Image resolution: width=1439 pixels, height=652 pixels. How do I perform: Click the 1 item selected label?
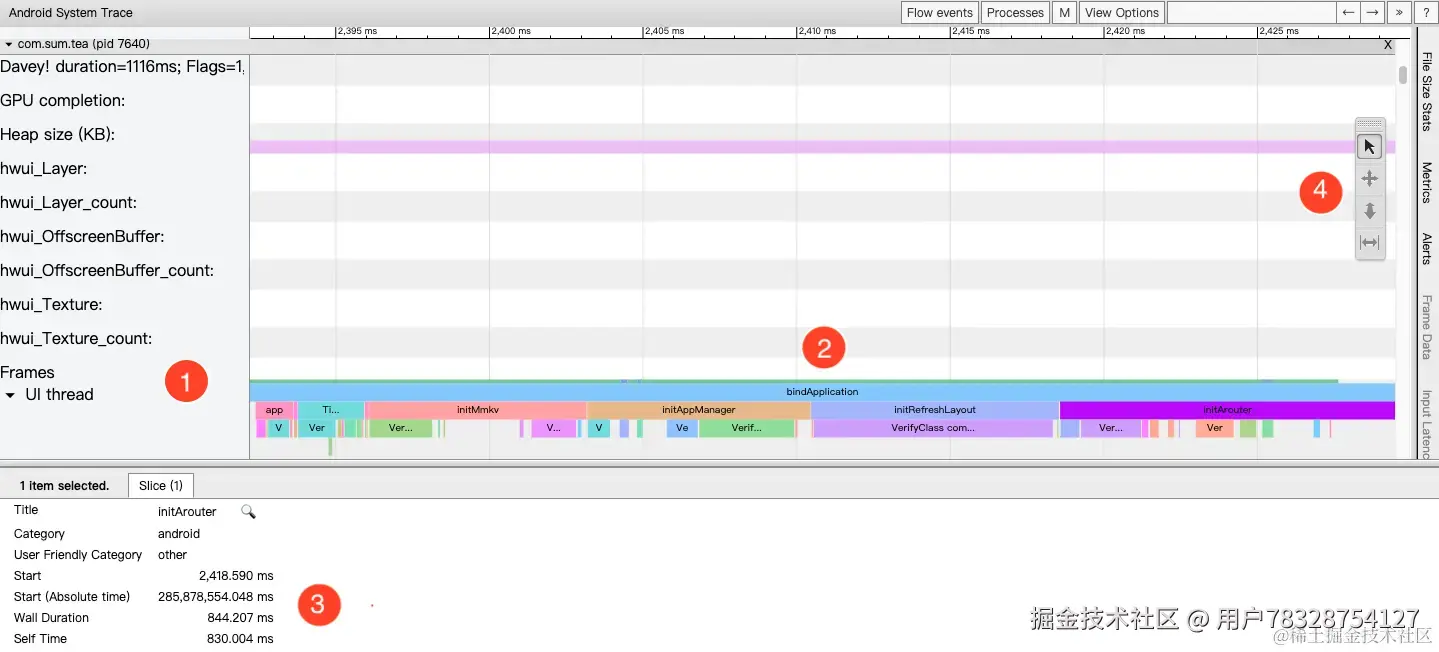pos(64,486)
